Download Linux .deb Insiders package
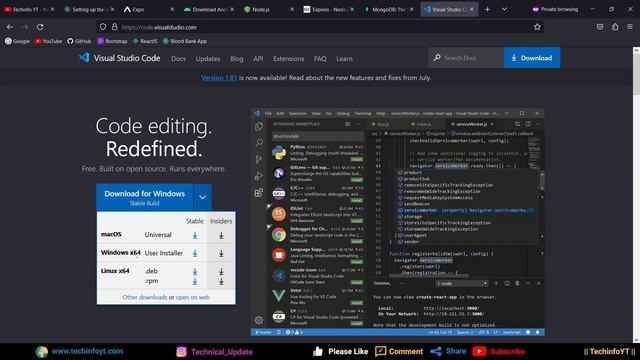The image size is (640, 360). coord(221,271)
